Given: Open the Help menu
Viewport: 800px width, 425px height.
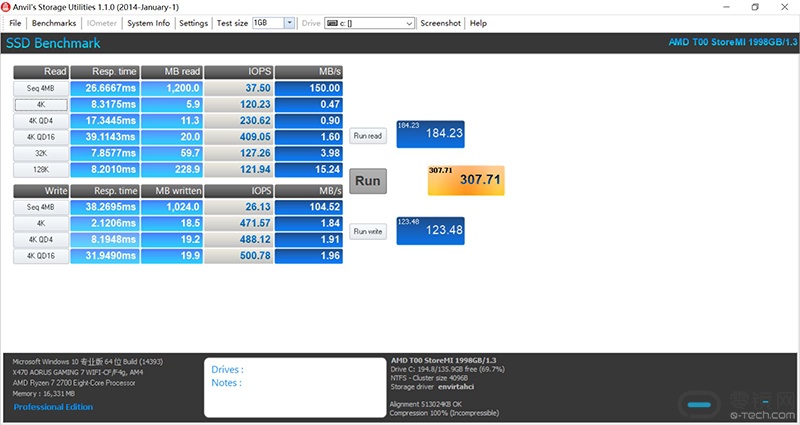Looking at the screenshot, I should tap(478, 23).
